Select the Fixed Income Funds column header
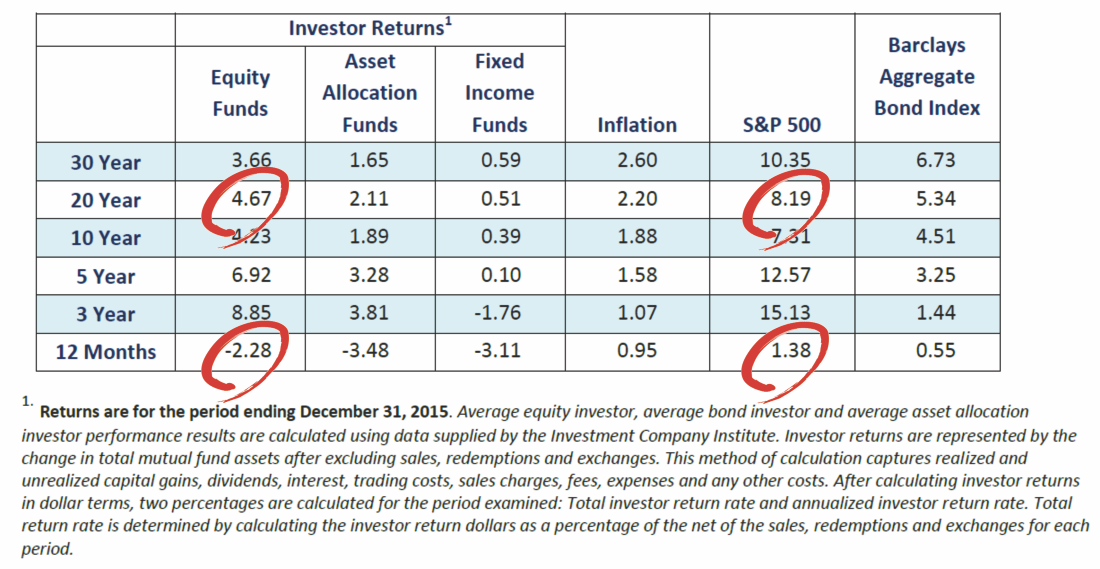The image size is (1100, 569). click(x=500, y=92)
